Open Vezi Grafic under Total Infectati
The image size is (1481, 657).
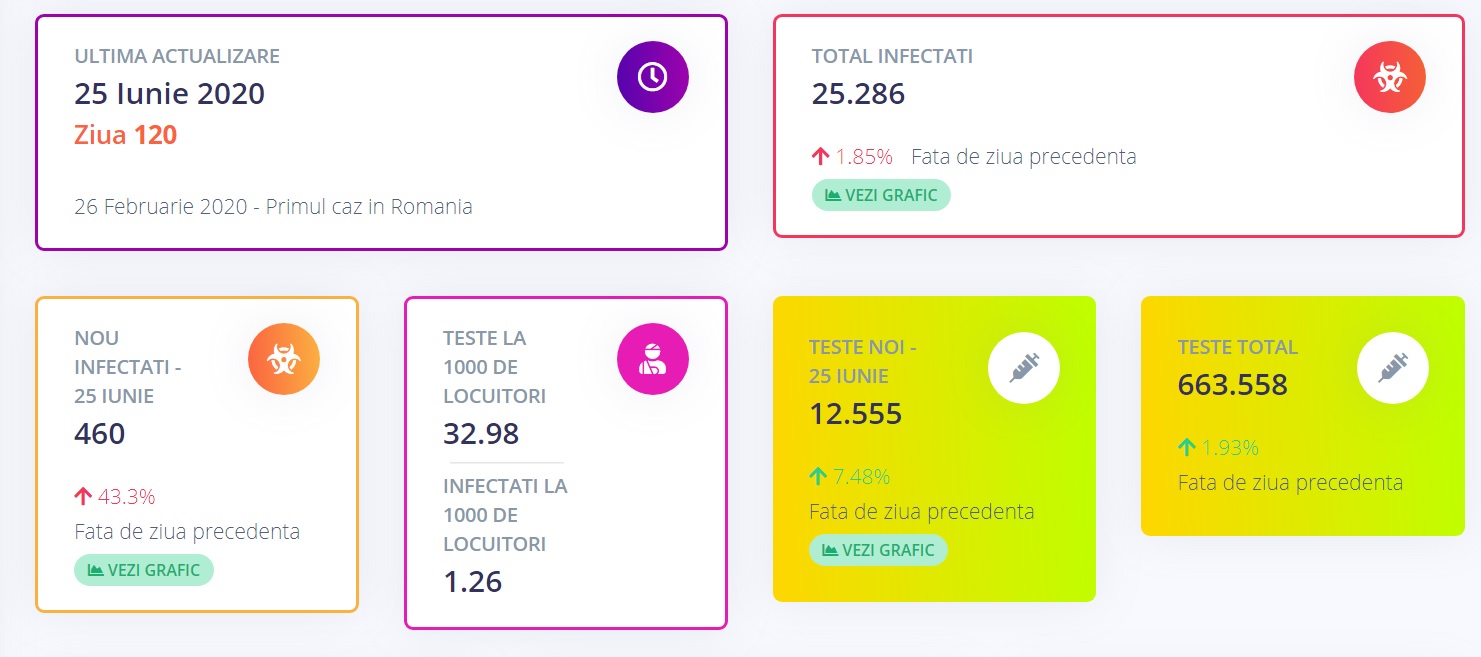click(x=881, y=195)
